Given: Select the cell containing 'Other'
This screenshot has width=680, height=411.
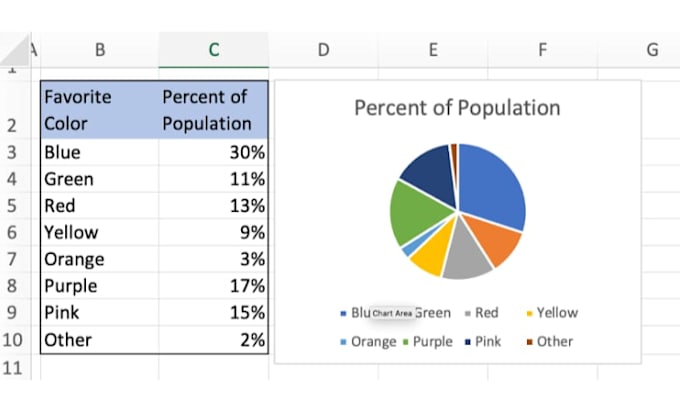Looking at the screenshot, I should (100, 339).
